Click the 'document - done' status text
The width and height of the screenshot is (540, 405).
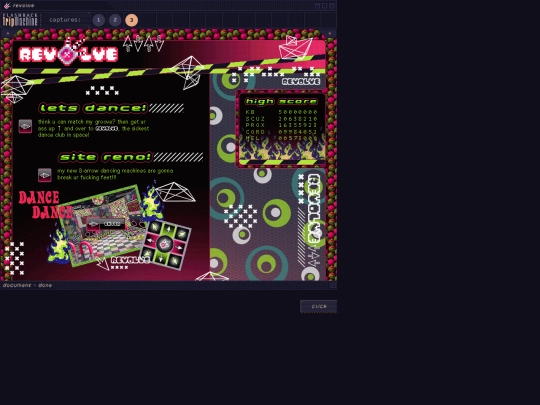pyautogui.click(x=27, y=285)
